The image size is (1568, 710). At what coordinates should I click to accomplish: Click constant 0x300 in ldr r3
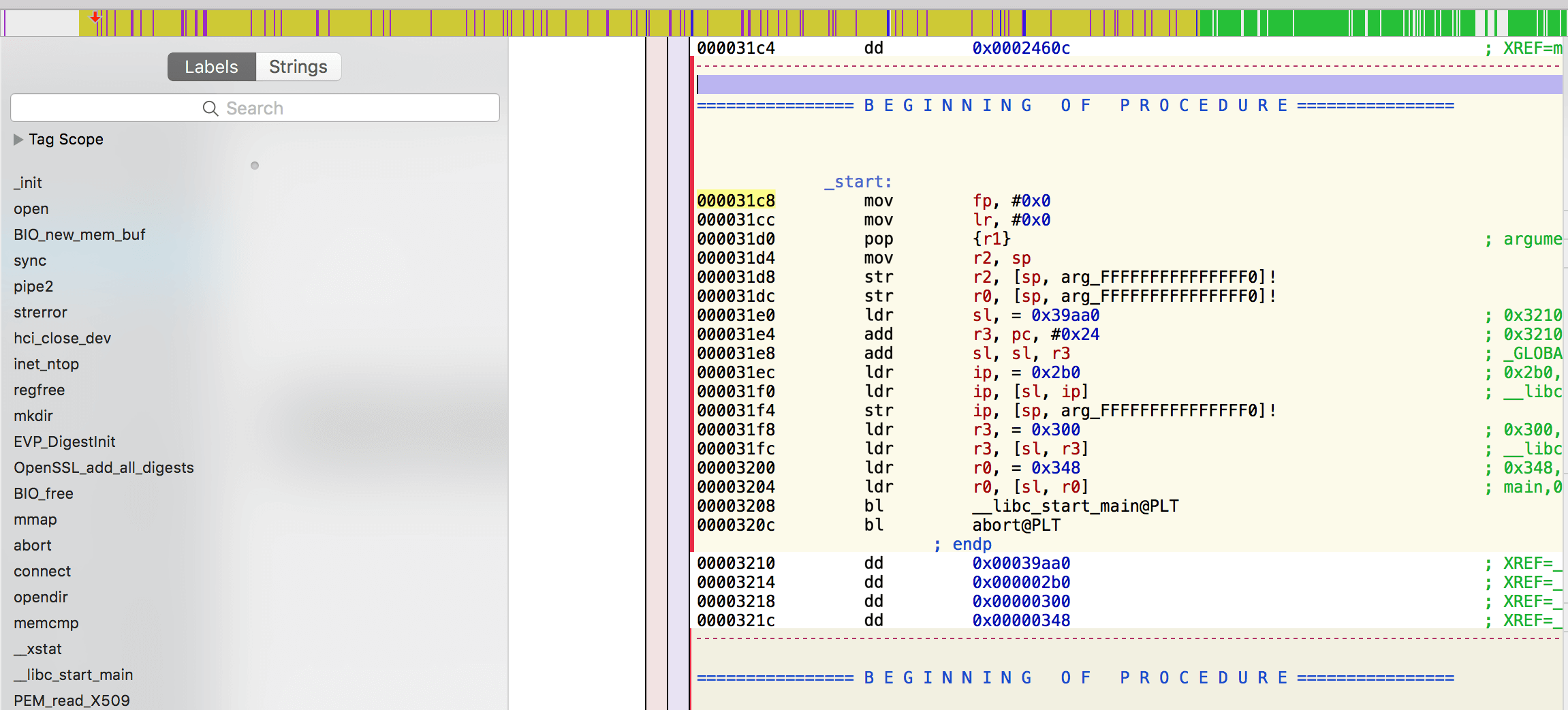click(1055, 430)
